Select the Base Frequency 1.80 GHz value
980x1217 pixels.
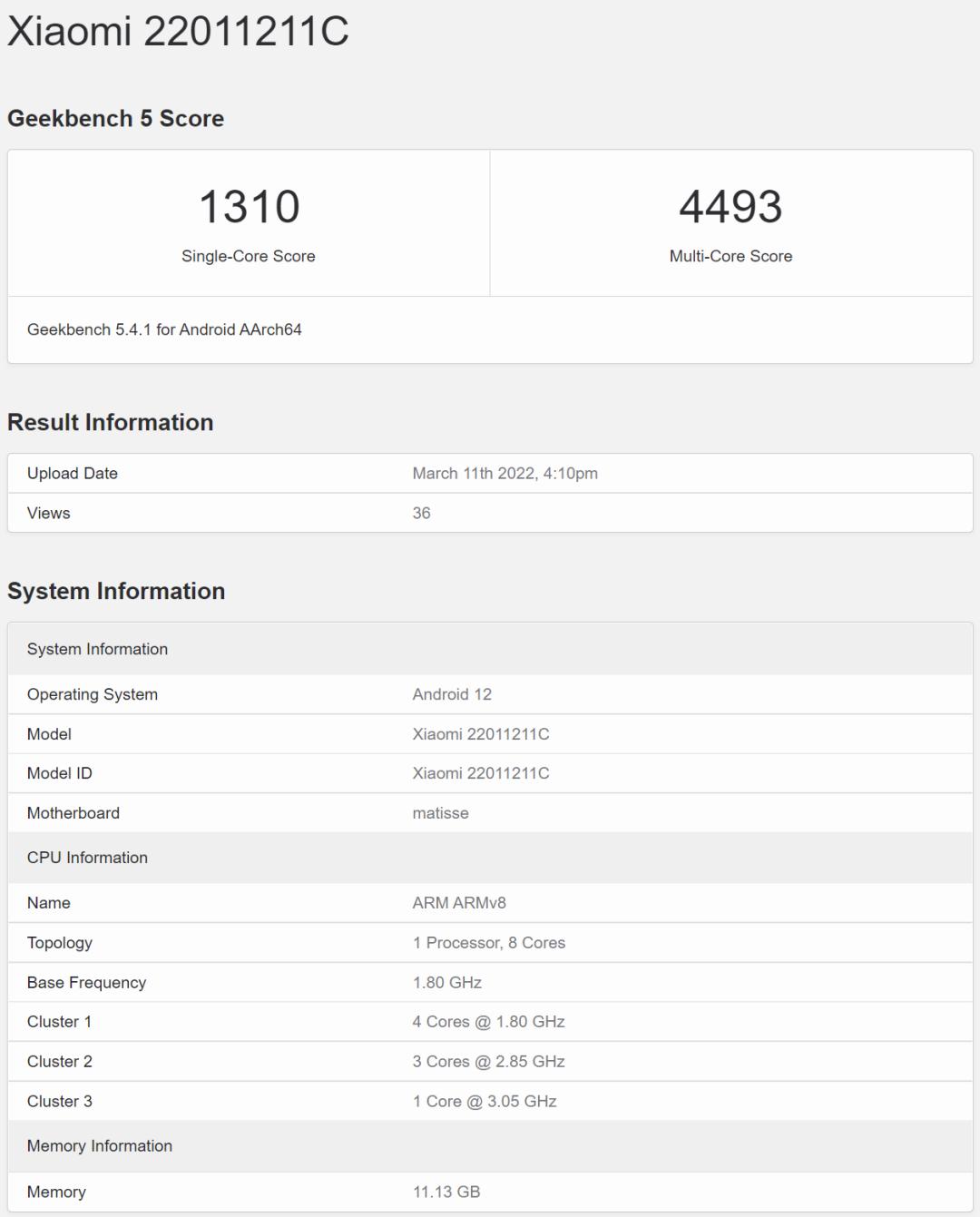click(445, 982)
